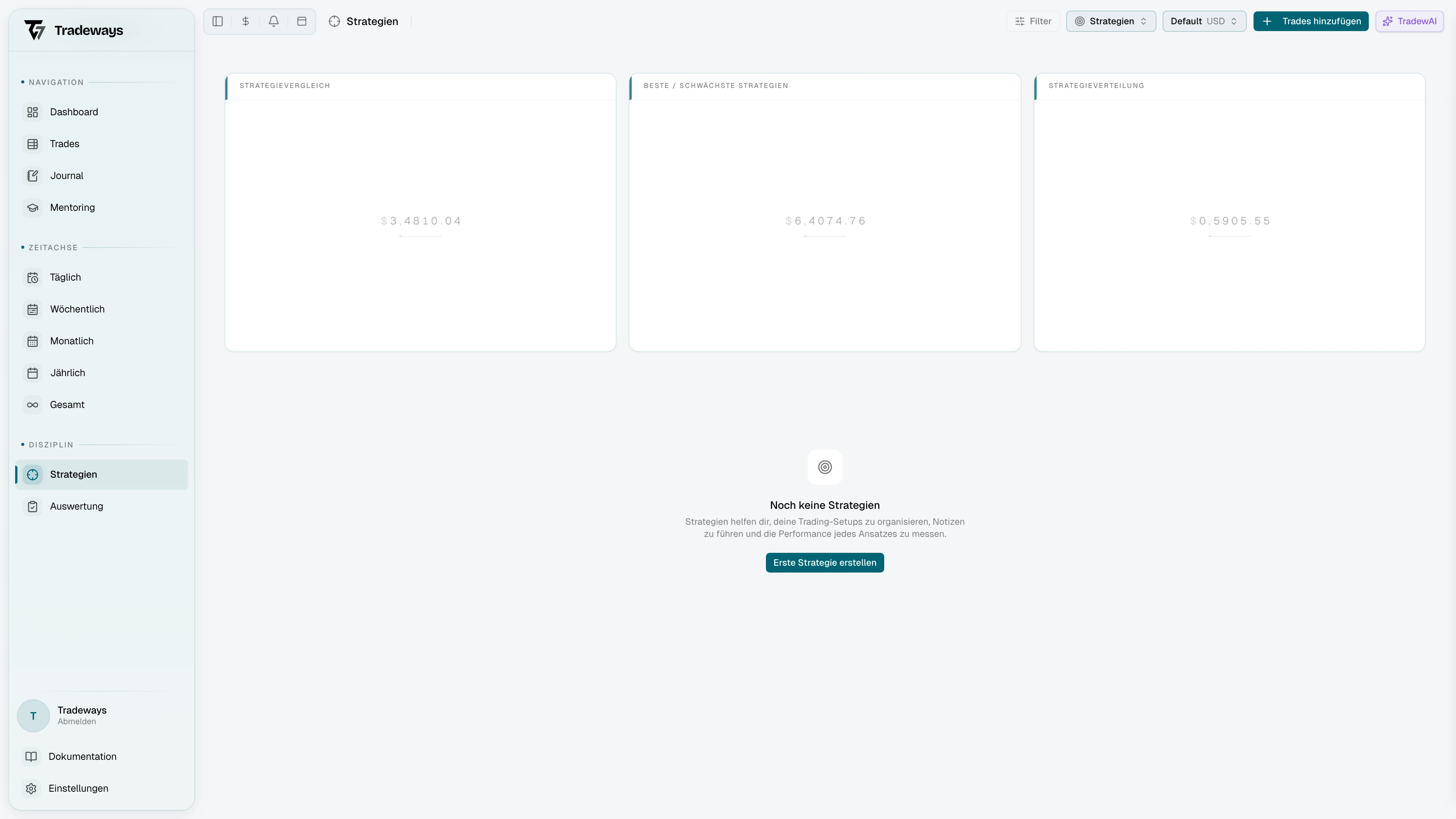Click the calendar/browser icon in the top toolbar

pyautogui.click(x=302, y=21)
